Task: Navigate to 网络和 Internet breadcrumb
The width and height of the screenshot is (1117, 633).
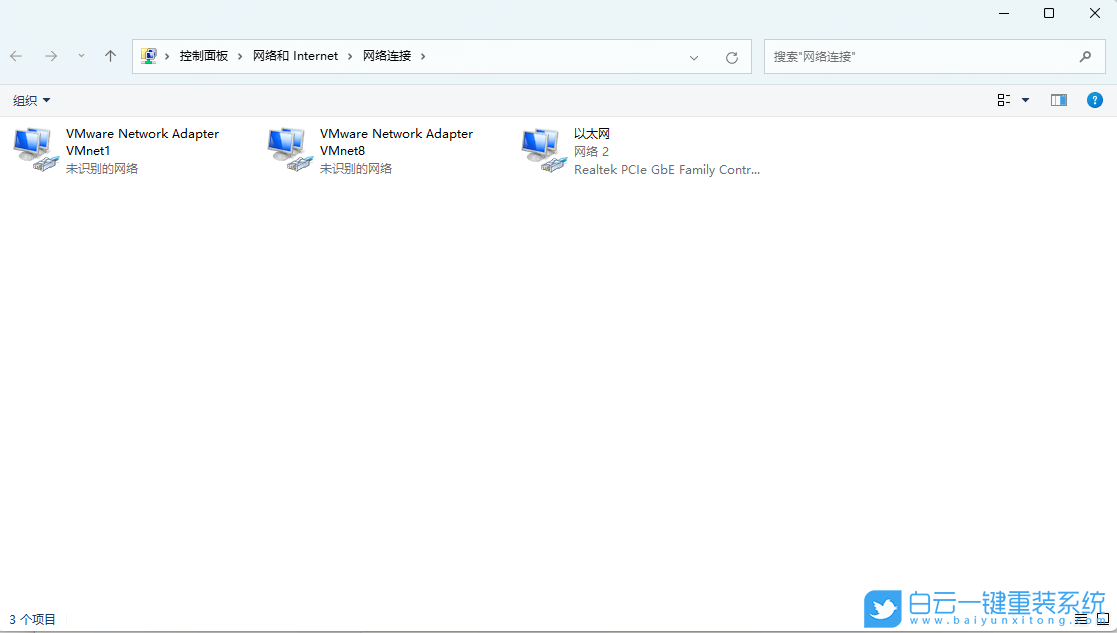Action: pyautogui.click(x=296, y=55)
